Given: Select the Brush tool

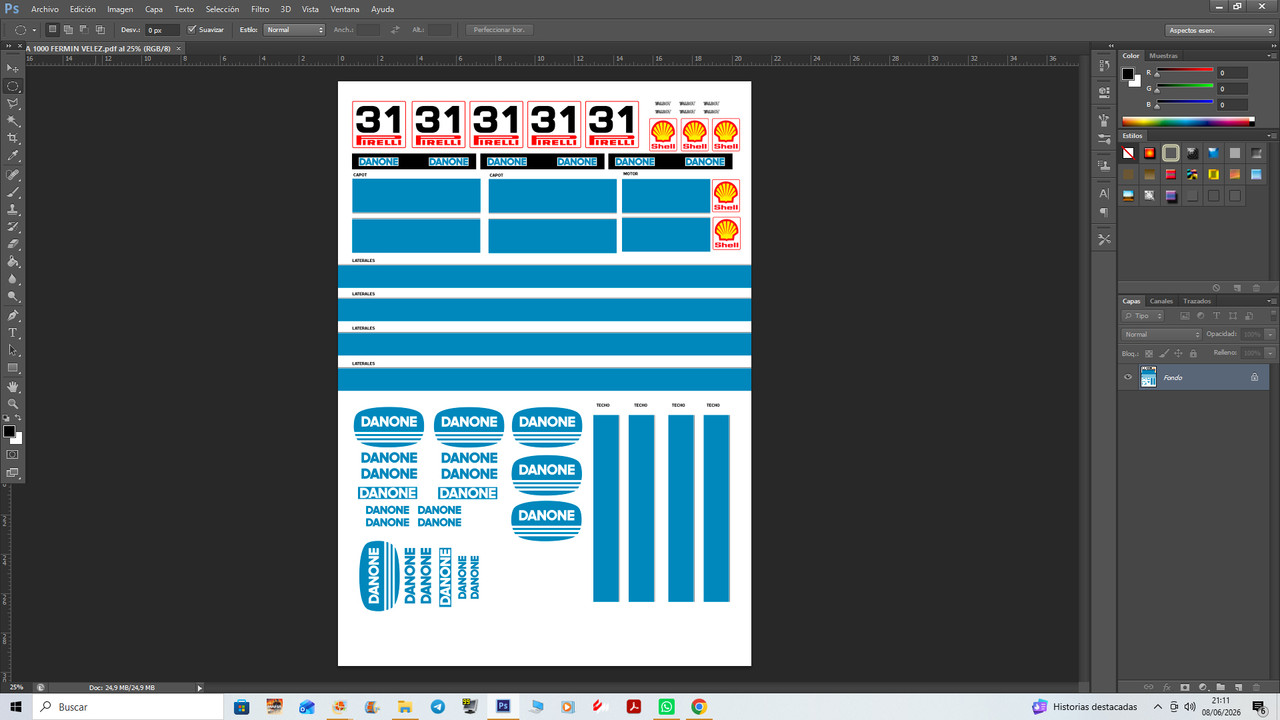Looking at the screenshot, I should pyautogui.click(x=13, y=192).
